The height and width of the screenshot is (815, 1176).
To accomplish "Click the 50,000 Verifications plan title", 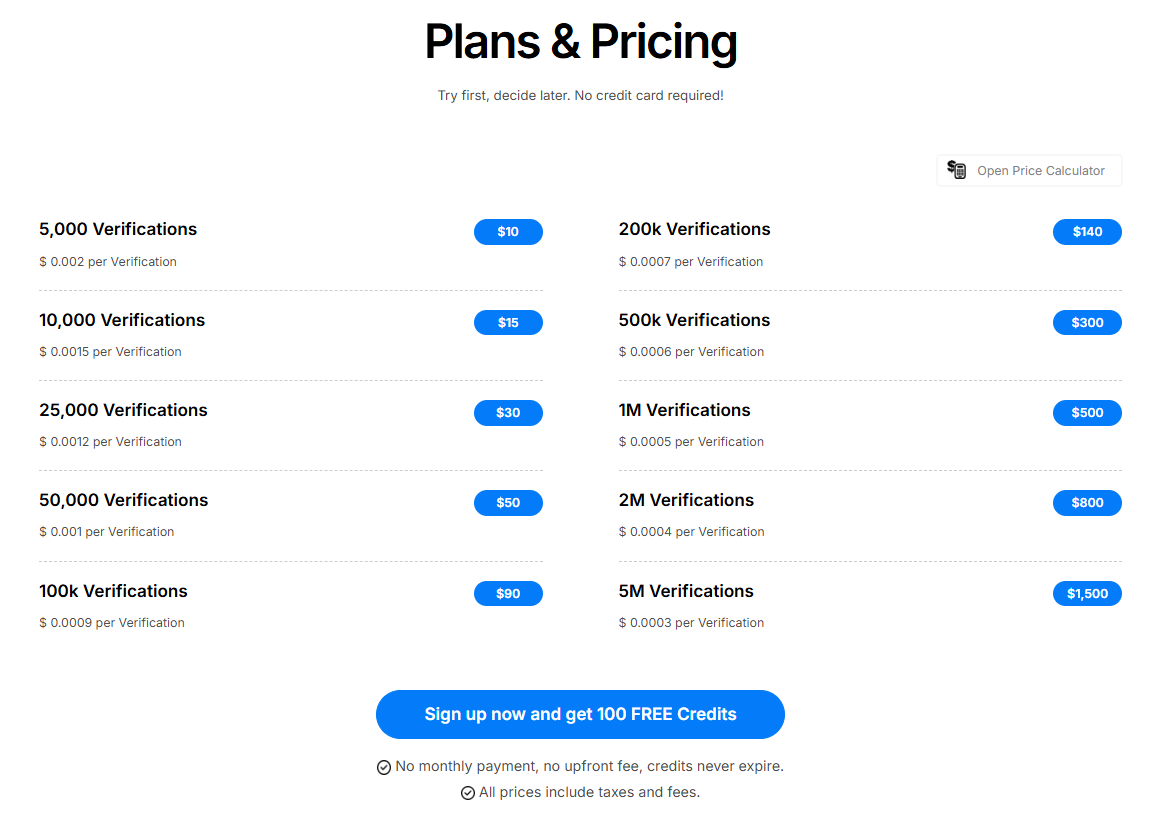I will pyautogui.click(x=124, y=500).
